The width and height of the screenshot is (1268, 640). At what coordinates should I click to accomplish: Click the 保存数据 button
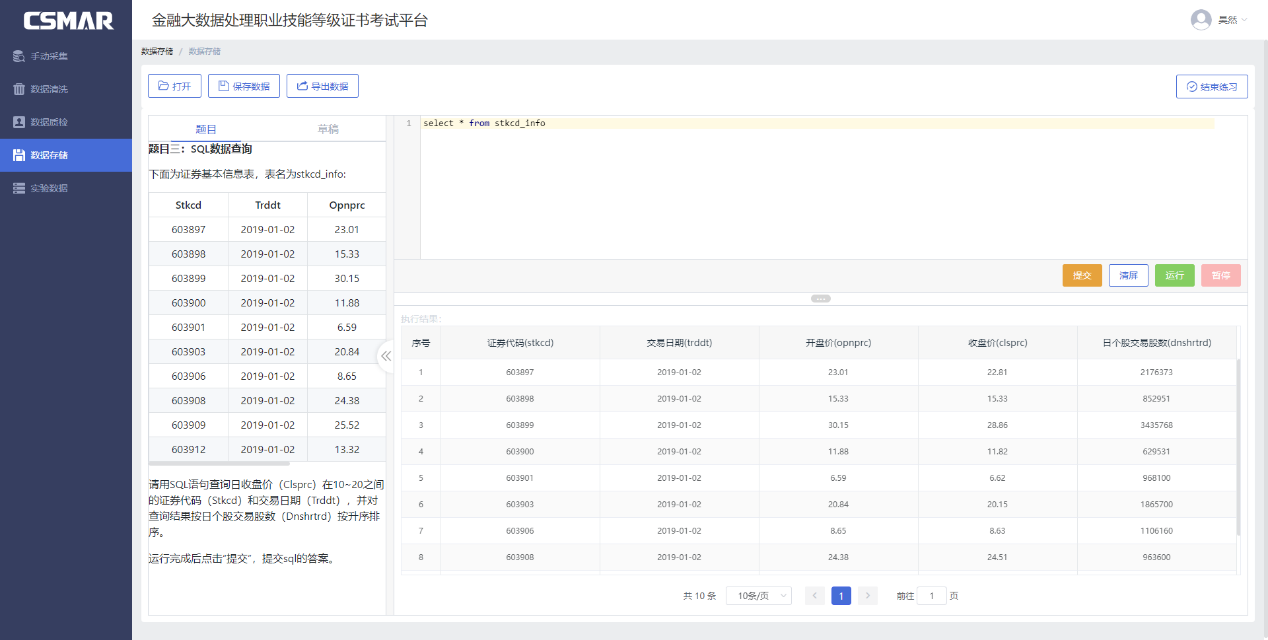[244, 86]
